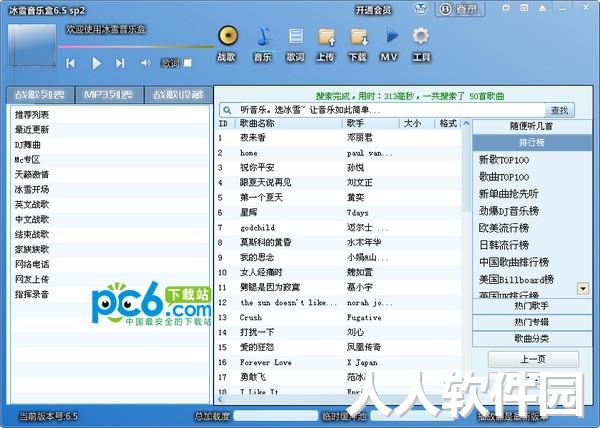600x428 pixels.
Task: Click the song list scroll-up arrow
Action: coord(466,123)
